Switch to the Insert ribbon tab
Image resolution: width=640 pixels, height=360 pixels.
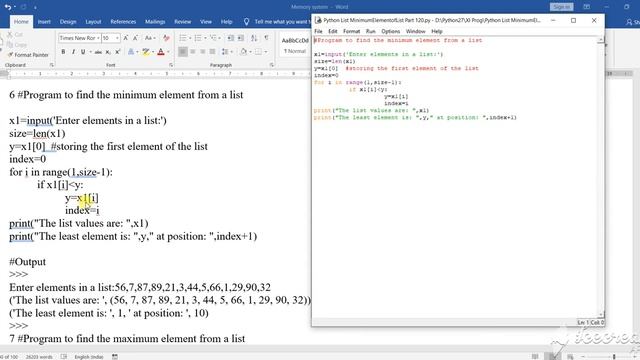click(x=44, y=22)
